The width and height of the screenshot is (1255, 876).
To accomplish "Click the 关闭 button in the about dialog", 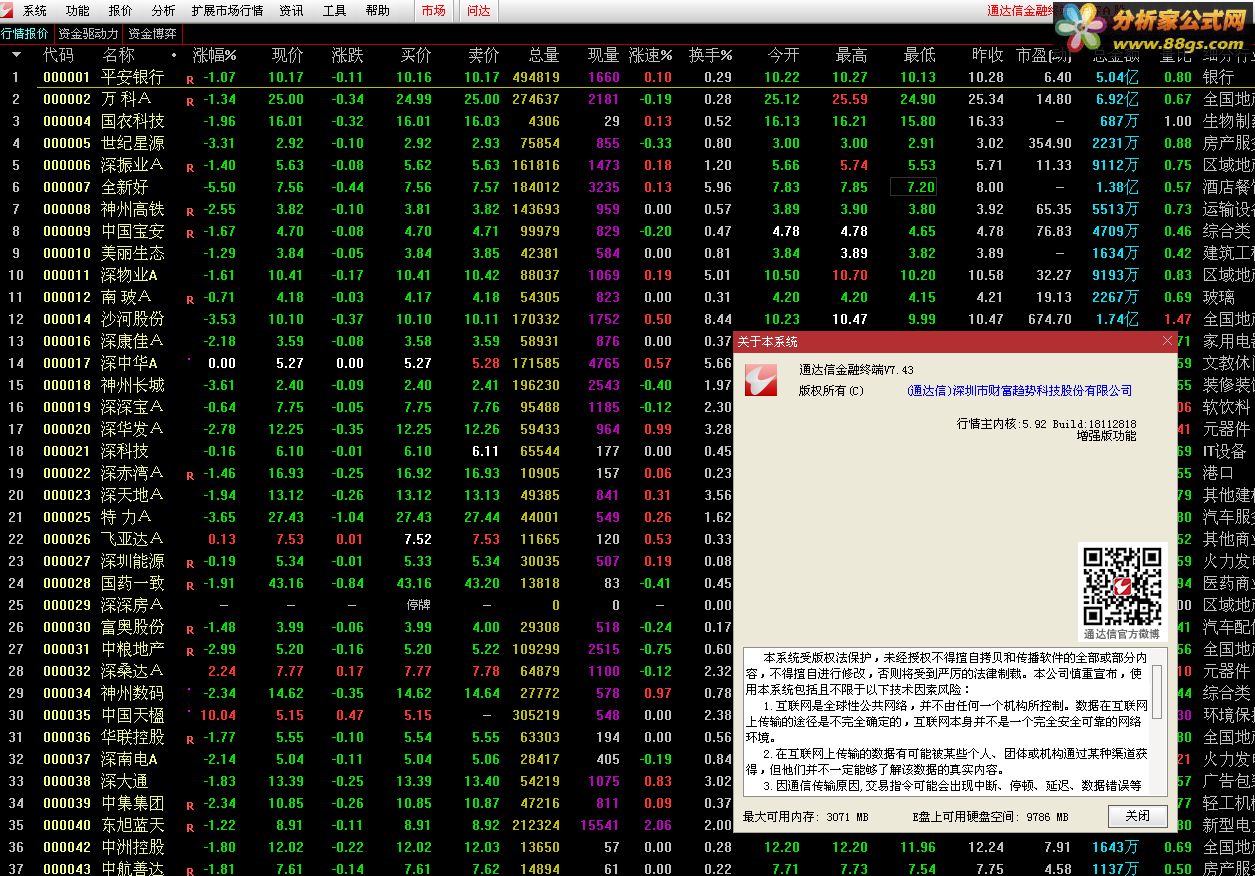I will pyautogui.click(x=1137, y=816).
